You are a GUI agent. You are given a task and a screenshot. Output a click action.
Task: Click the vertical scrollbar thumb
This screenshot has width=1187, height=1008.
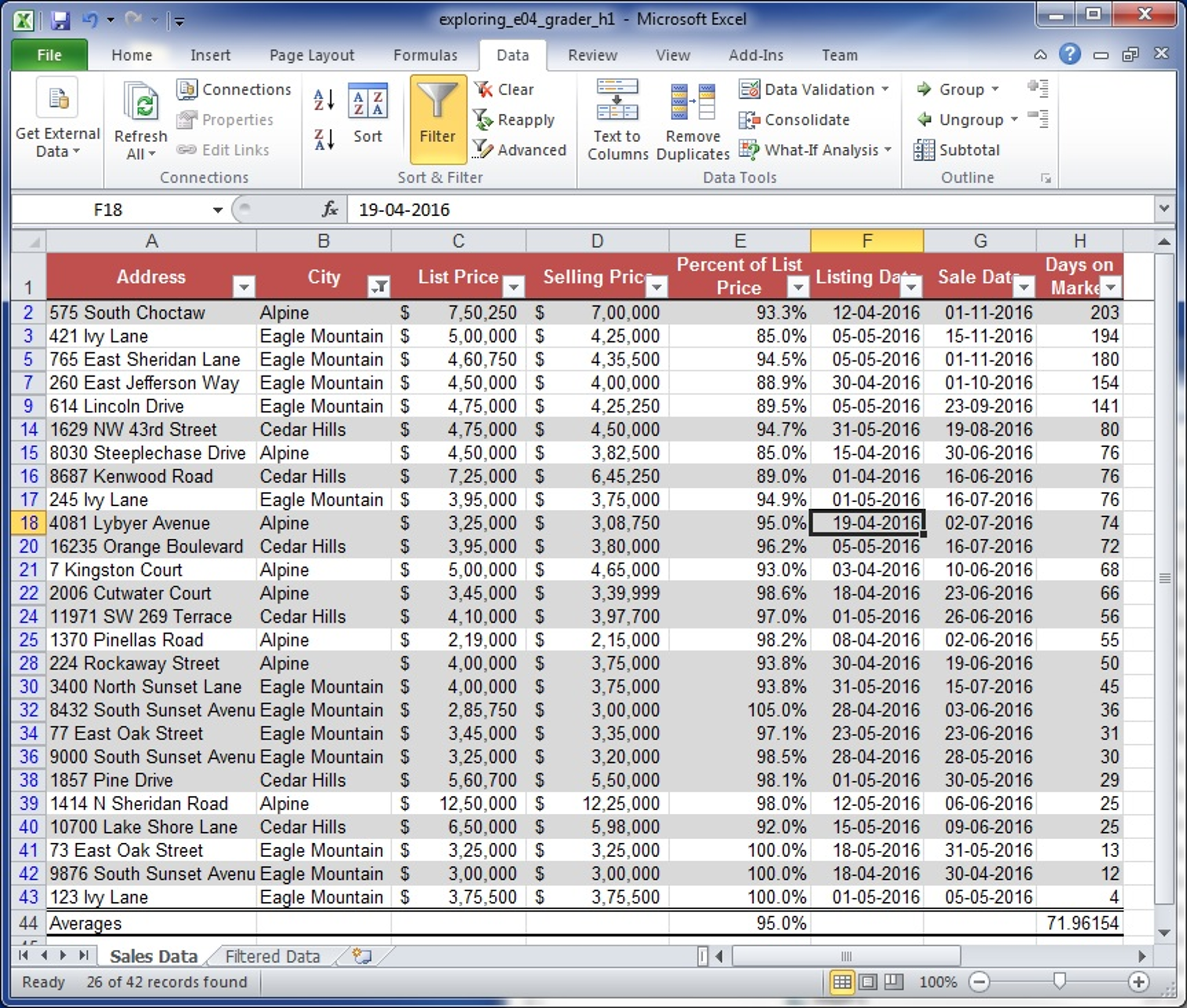1164,578
